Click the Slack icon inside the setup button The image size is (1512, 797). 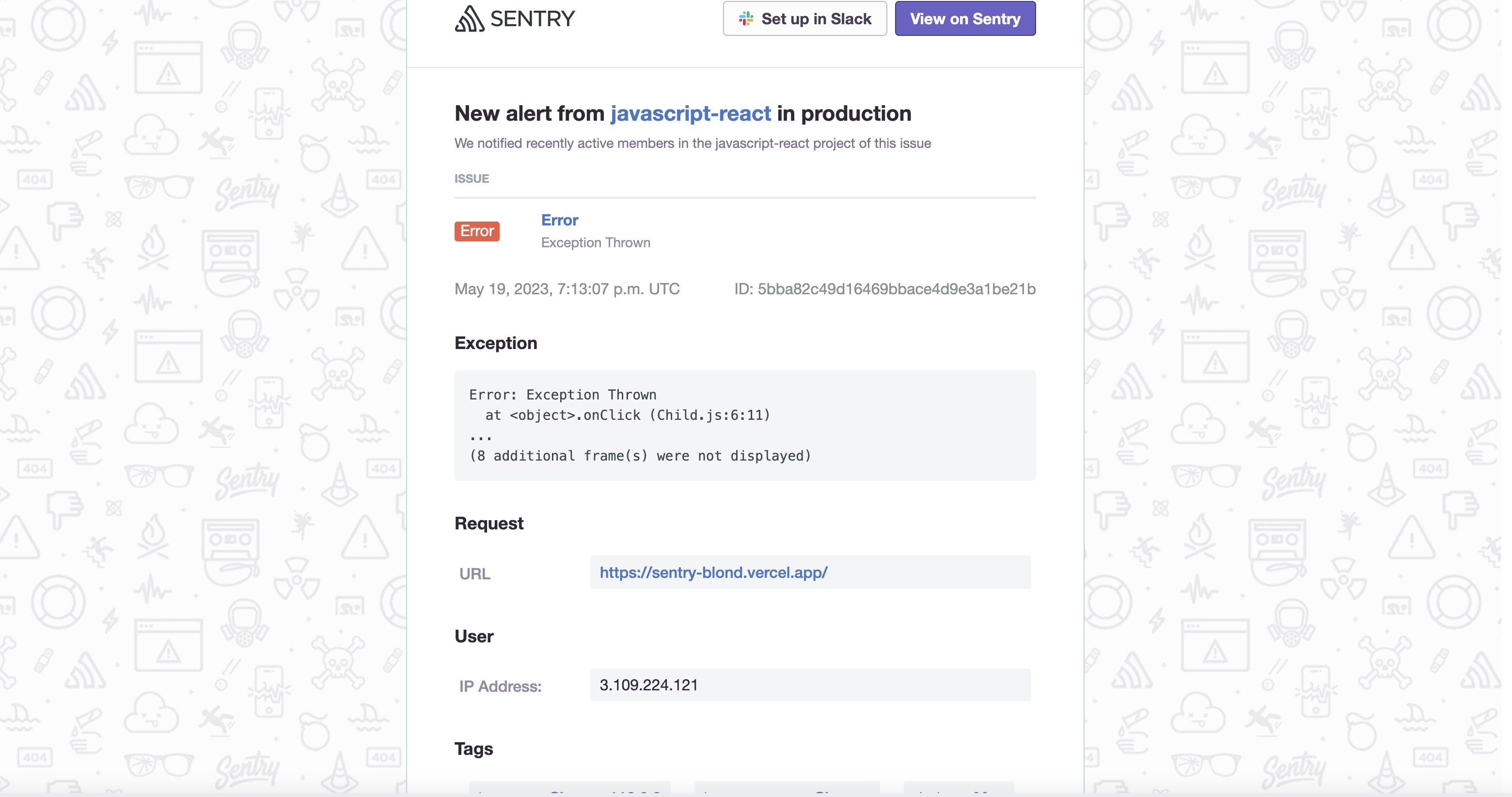tap(745, 18)
